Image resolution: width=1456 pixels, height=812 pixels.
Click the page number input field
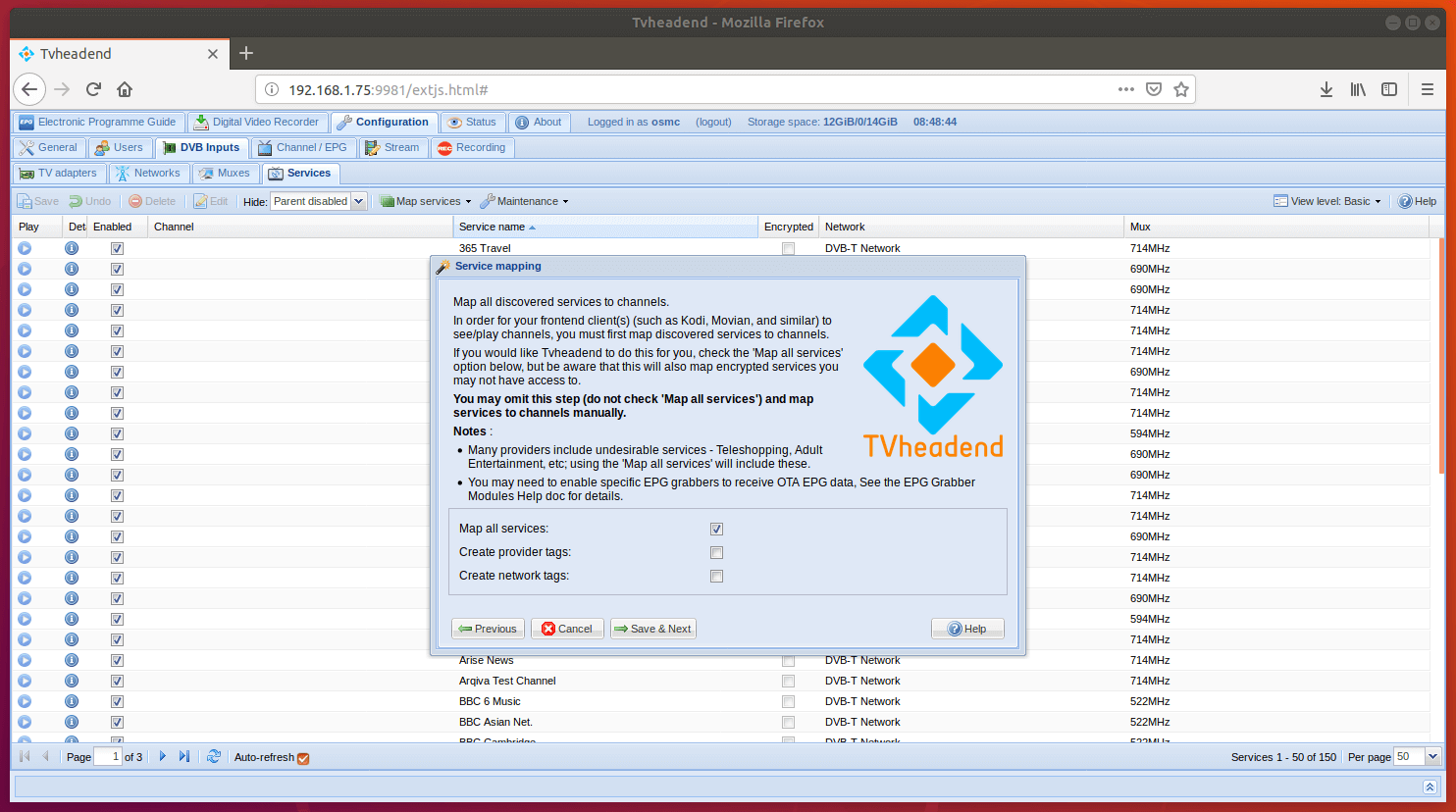pyautogui.click(x=107, y=756)
